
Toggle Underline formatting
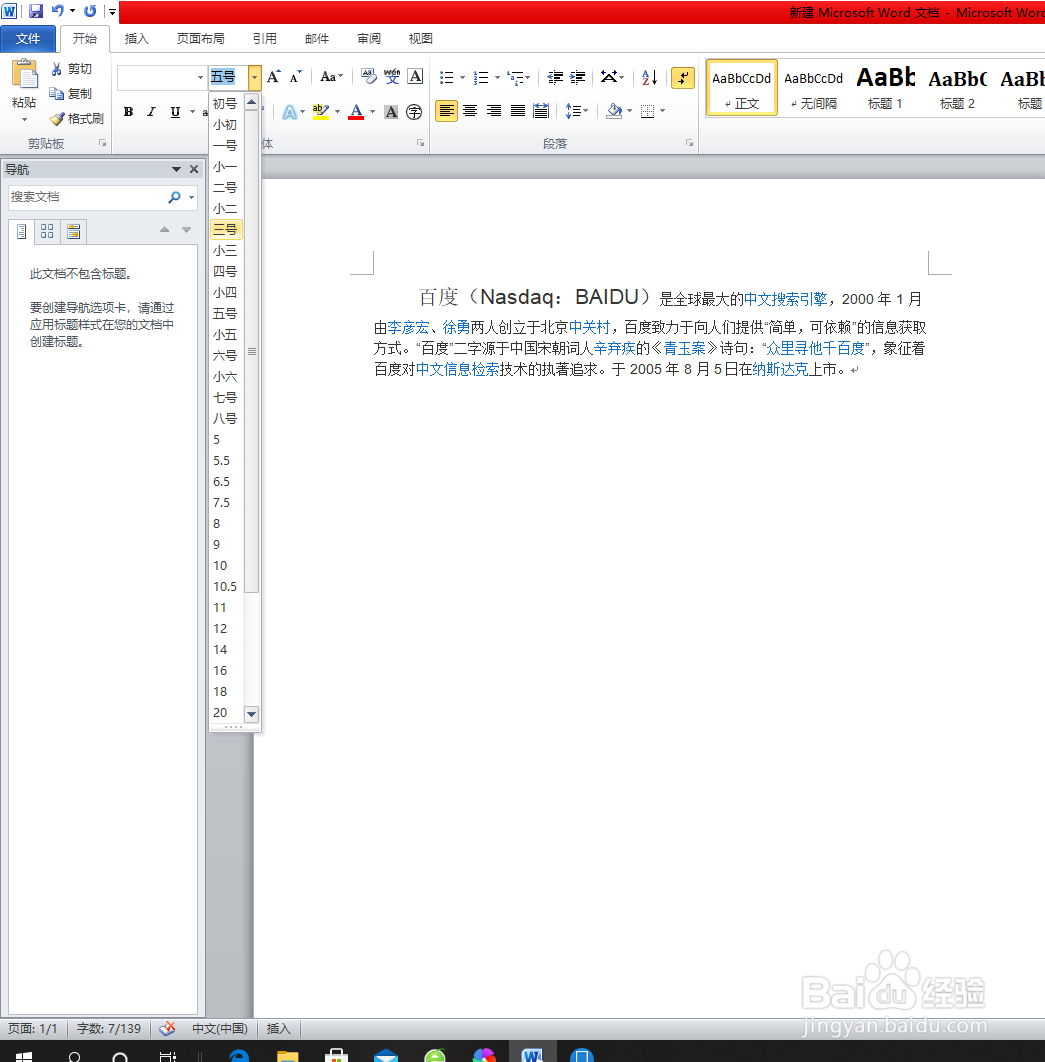(175, 112)
